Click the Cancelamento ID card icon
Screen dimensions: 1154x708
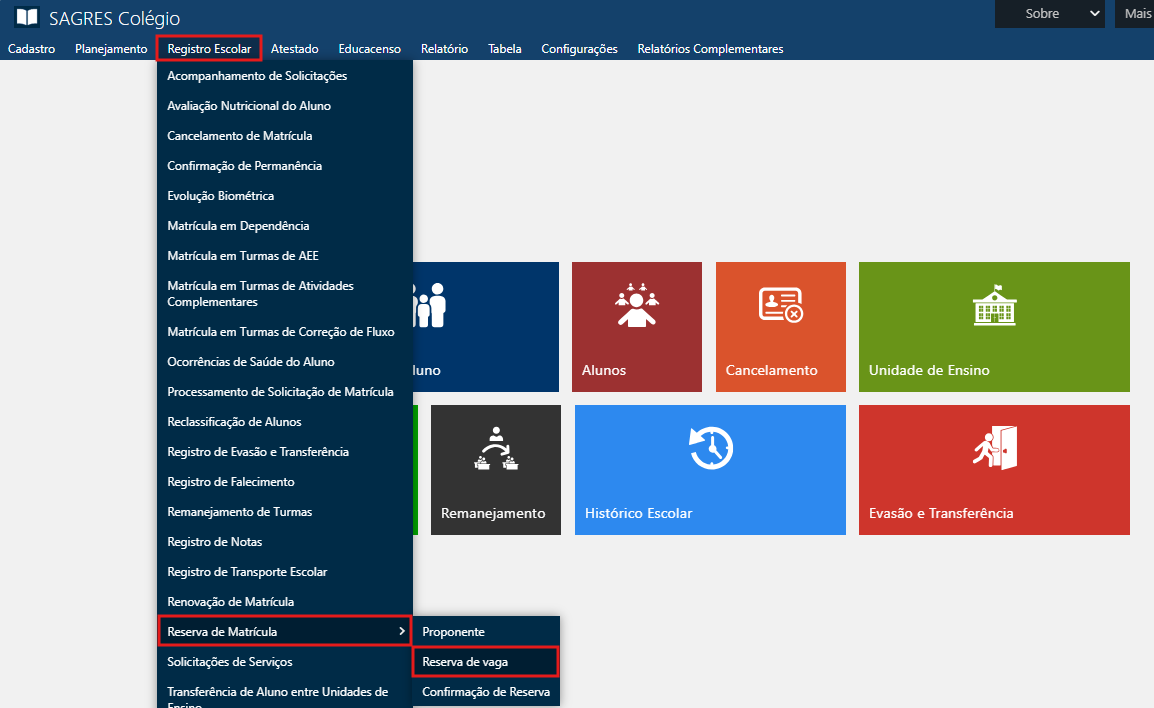(x=781, y=305)
